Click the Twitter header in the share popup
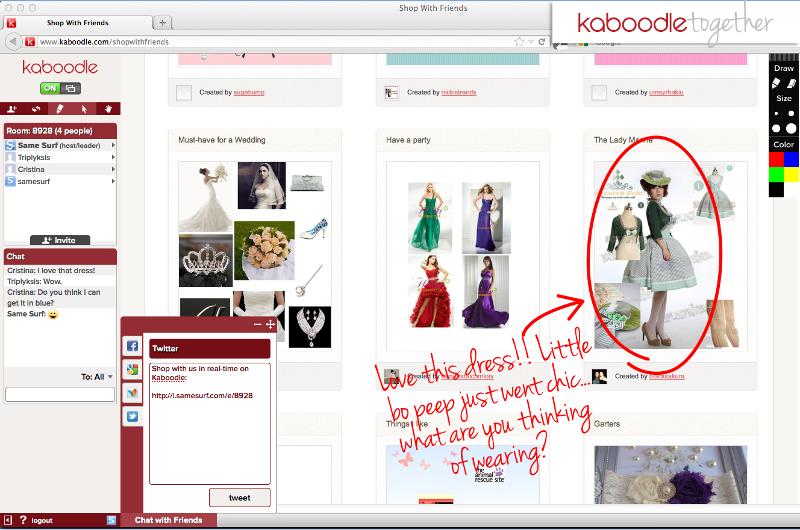The image size is (800, 530). (210, 348)
